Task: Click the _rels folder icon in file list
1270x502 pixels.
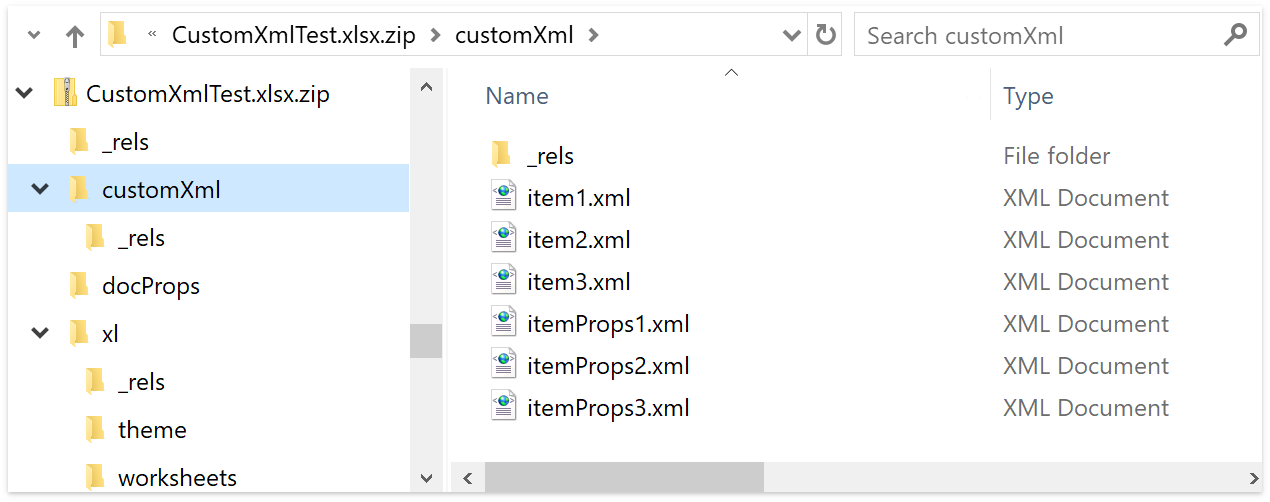Action: 502,156
